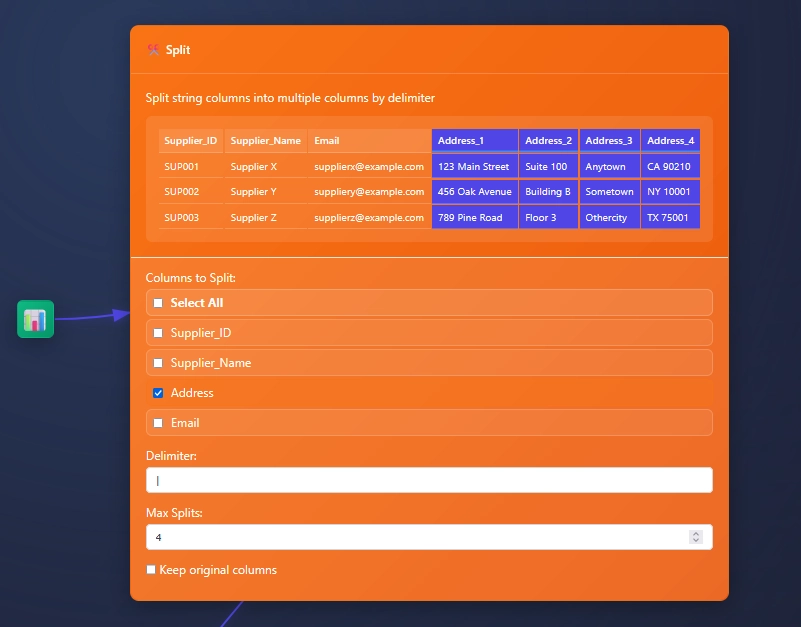
Task: Click the Address_2 column header
Action: coord(549,141)
